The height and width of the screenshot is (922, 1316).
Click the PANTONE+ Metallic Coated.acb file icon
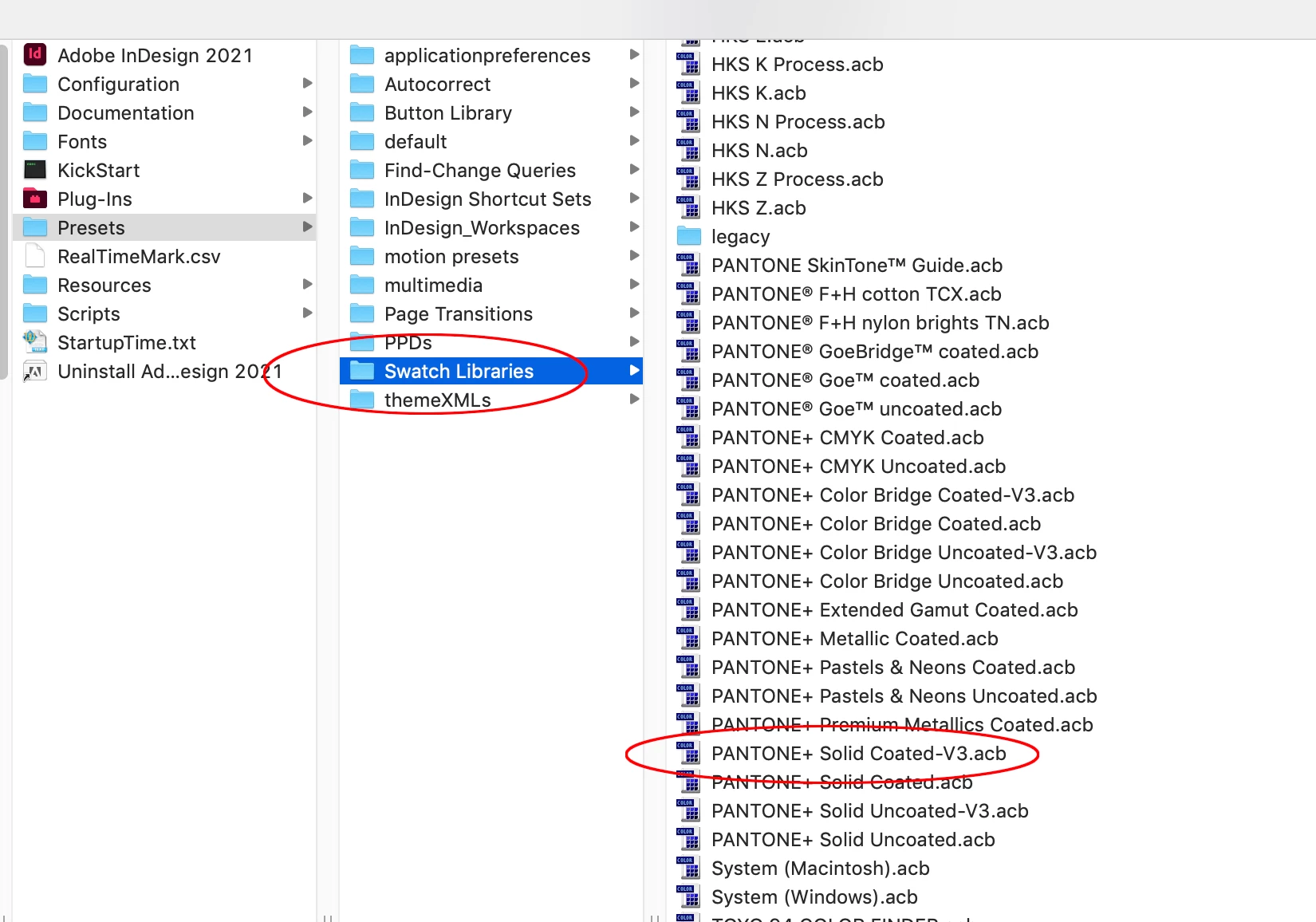(689, 639)
